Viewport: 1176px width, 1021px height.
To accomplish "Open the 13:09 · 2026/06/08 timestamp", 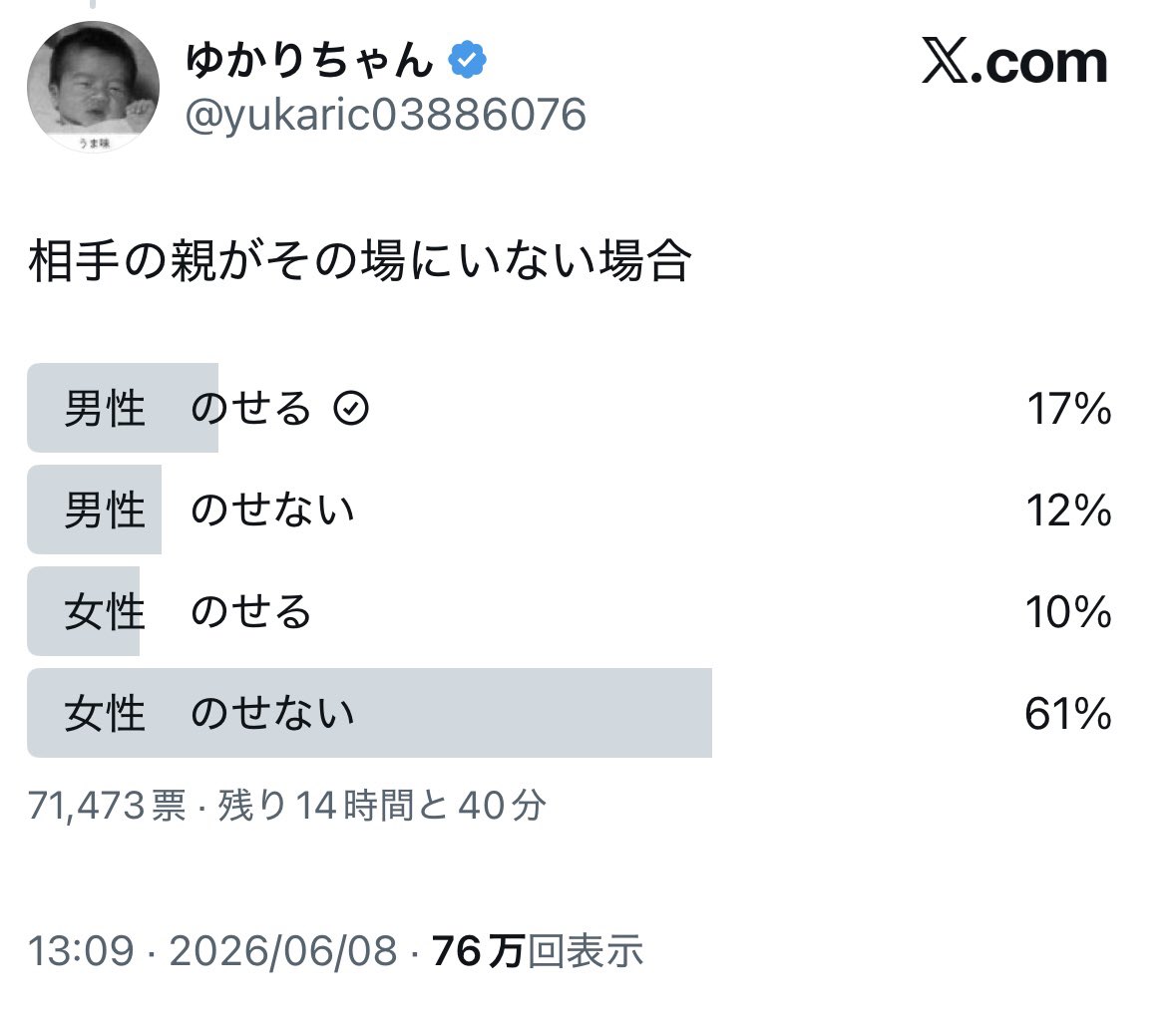I will (212, 951).
